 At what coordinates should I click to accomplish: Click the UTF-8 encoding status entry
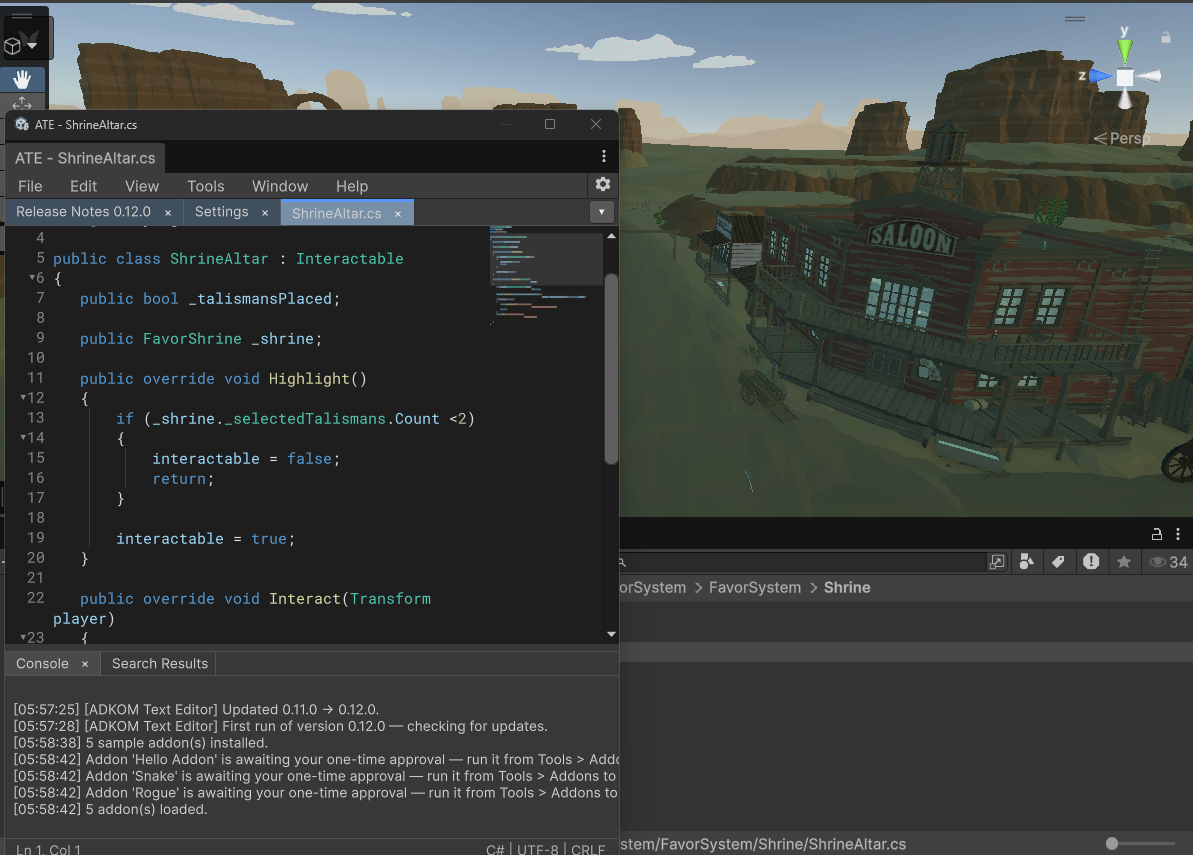537,849
